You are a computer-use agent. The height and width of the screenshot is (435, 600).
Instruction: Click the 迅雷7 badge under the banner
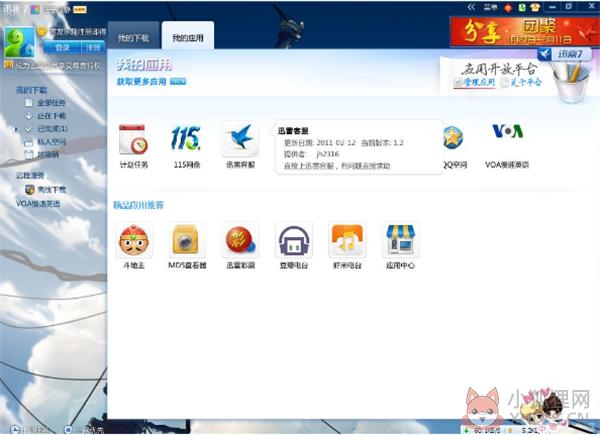coord(565,54)
